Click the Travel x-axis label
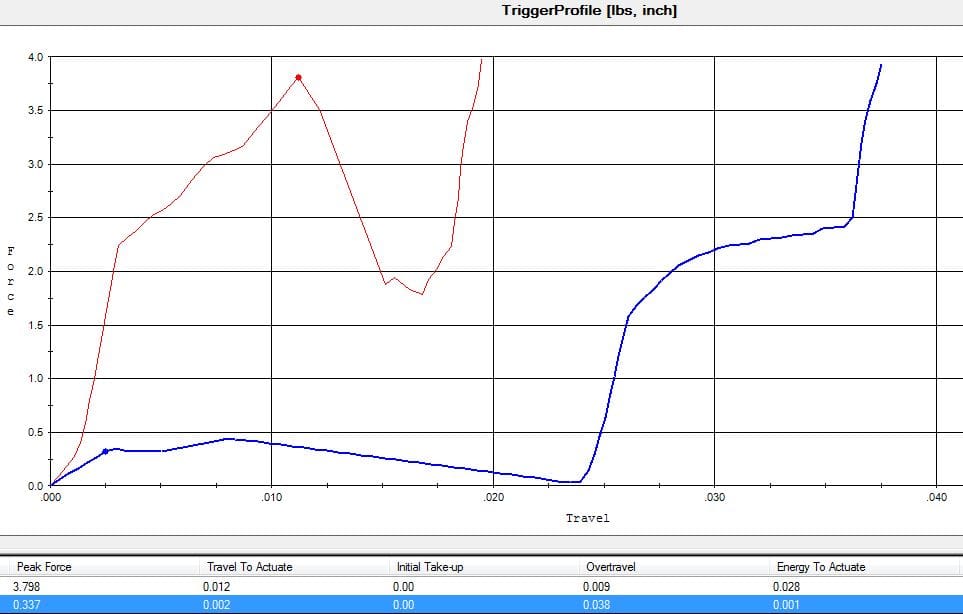Image resolution: width=963 pixels, height=614 pixels. (x=587, y=518)
